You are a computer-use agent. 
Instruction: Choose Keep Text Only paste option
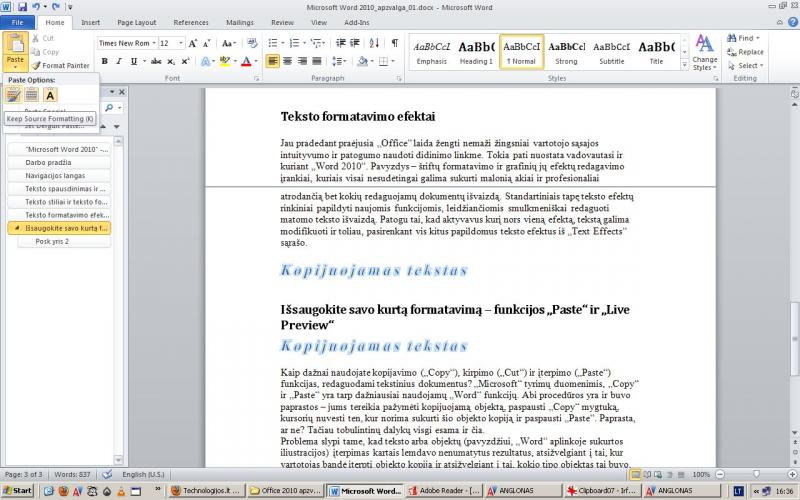[x=50, y=94]
